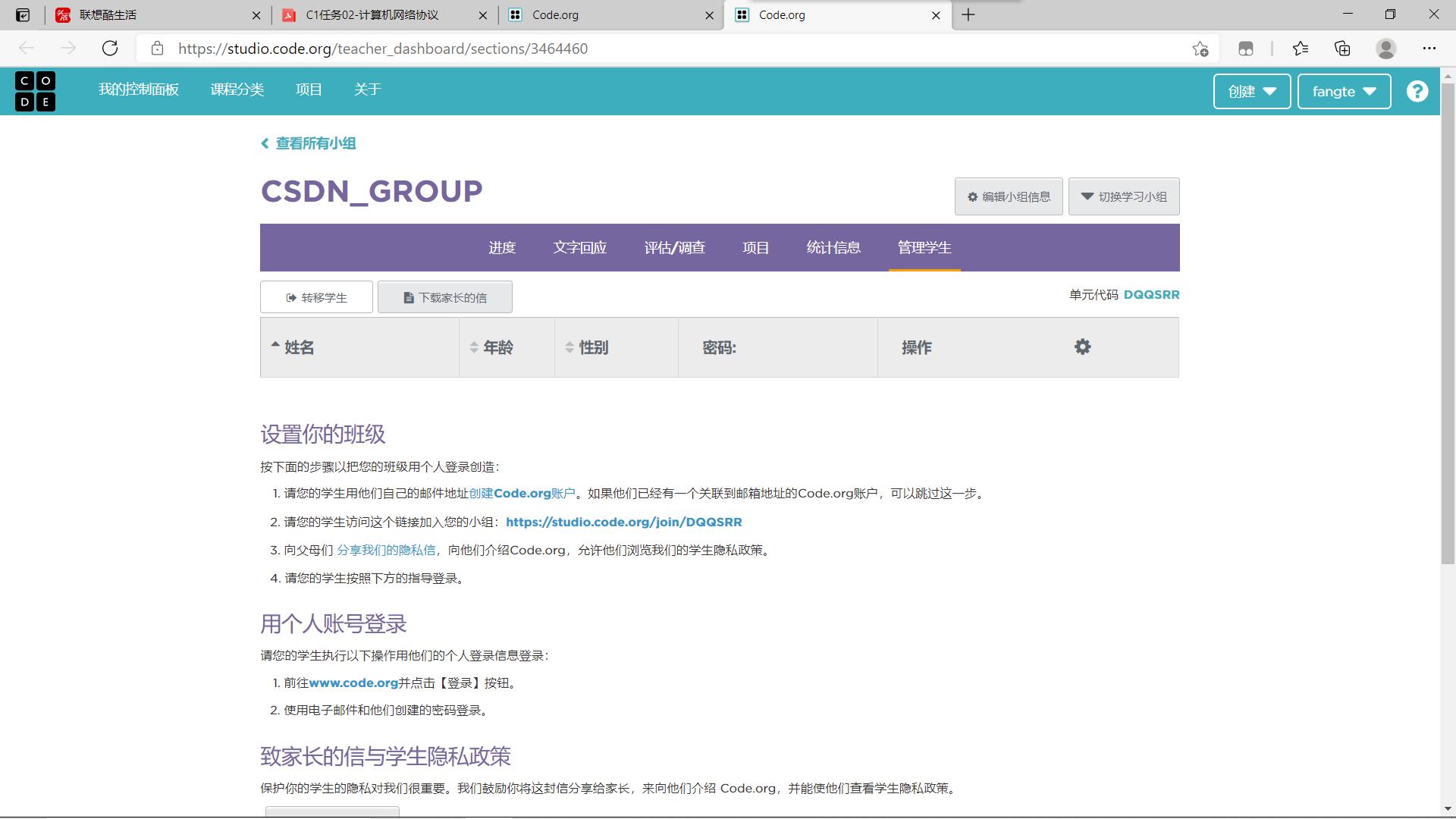Click the browser profile avatar
Image resolution: width=1456 pixels, height=819 pixels.
(1386, 49)
